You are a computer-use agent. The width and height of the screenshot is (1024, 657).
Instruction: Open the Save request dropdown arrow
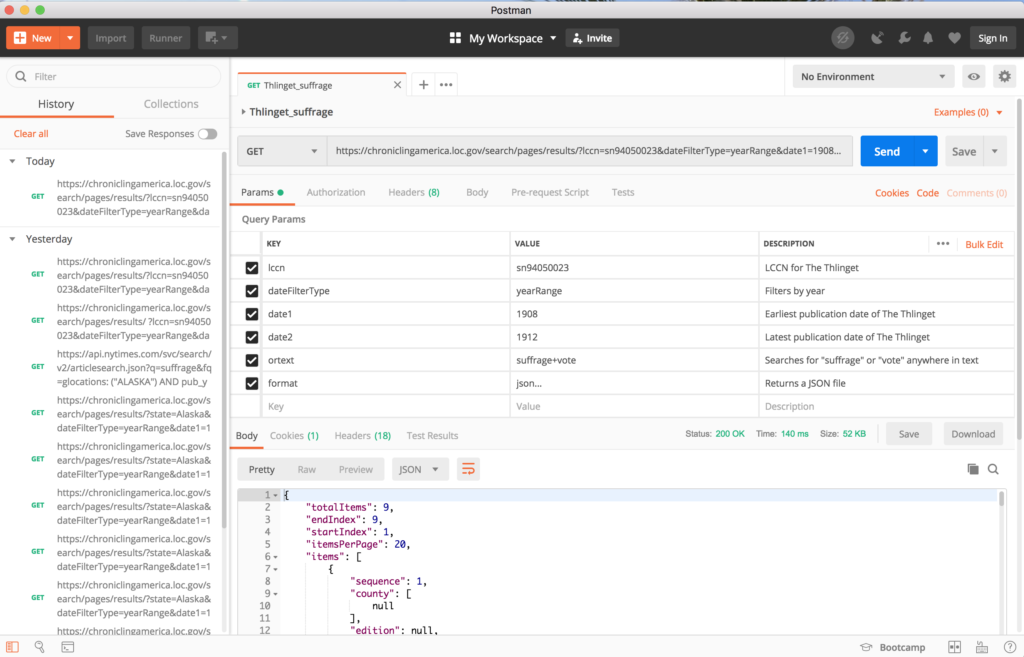[995, 151]
